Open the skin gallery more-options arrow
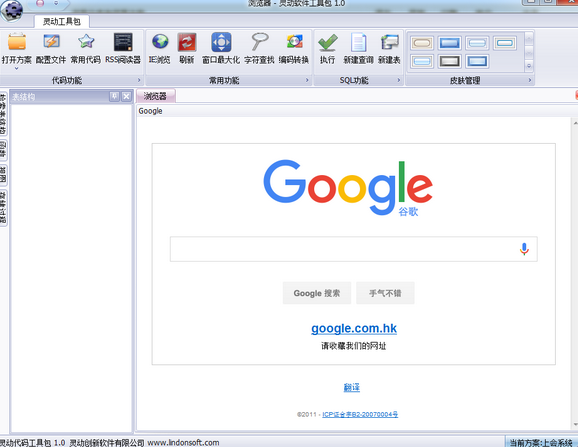This screenshot has height=447, width=578. pyautogui.click(x=529, y=66)
